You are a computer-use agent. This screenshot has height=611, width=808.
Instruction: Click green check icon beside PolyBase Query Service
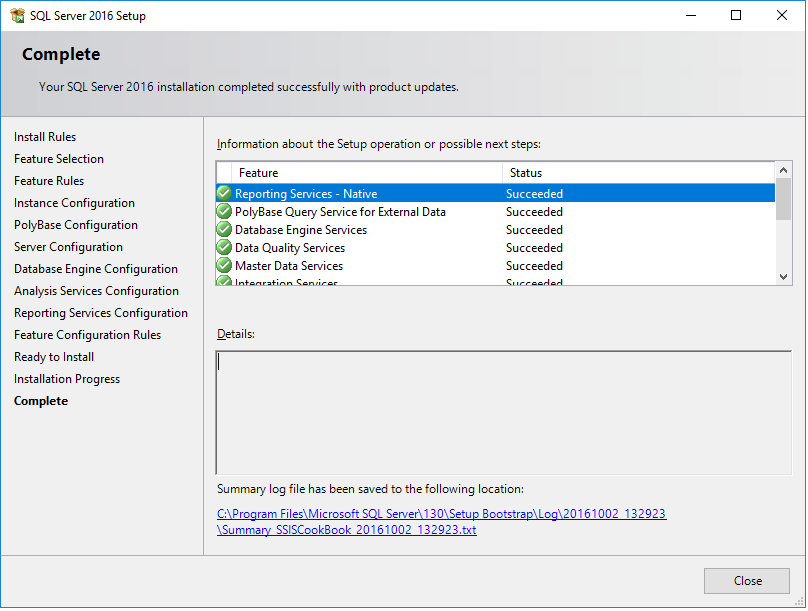coord(224,211)
